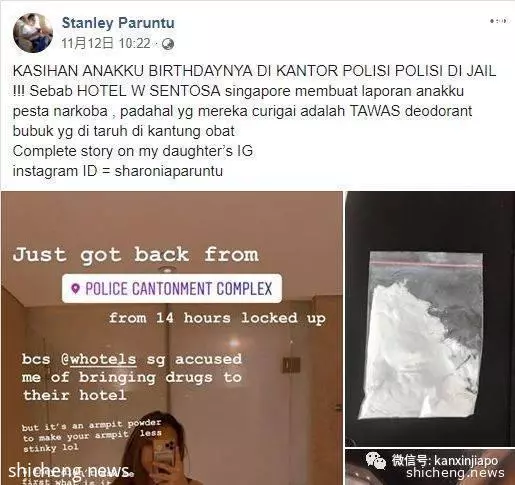Open the post timestamp 11月12日 10:22
The width and height of the screenshot is (515, 485).
tap(106, 43)
